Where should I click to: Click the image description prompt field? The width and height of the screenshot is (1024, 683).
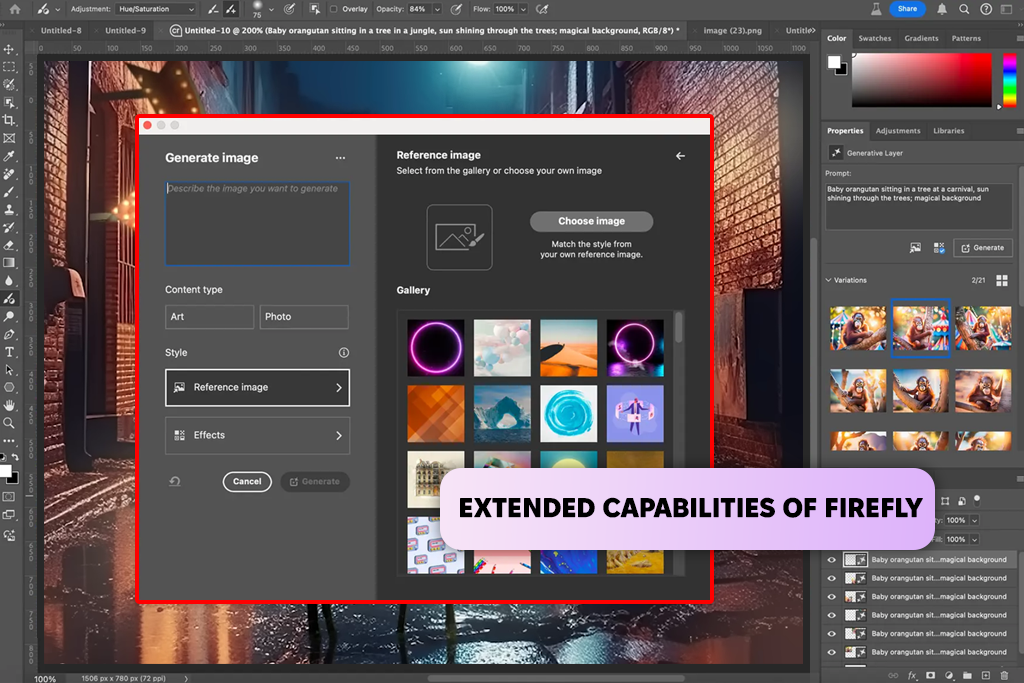257,223
